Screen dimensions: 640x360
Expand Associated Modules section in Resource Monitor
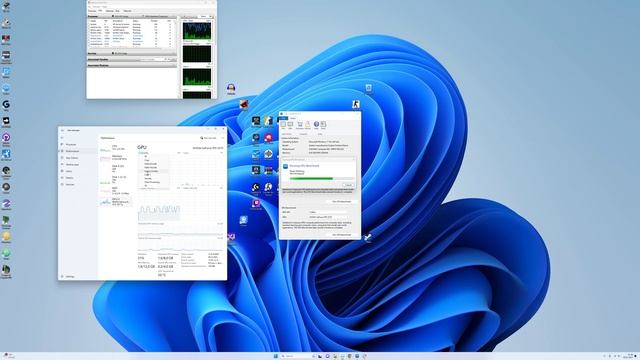pos(131,65)
